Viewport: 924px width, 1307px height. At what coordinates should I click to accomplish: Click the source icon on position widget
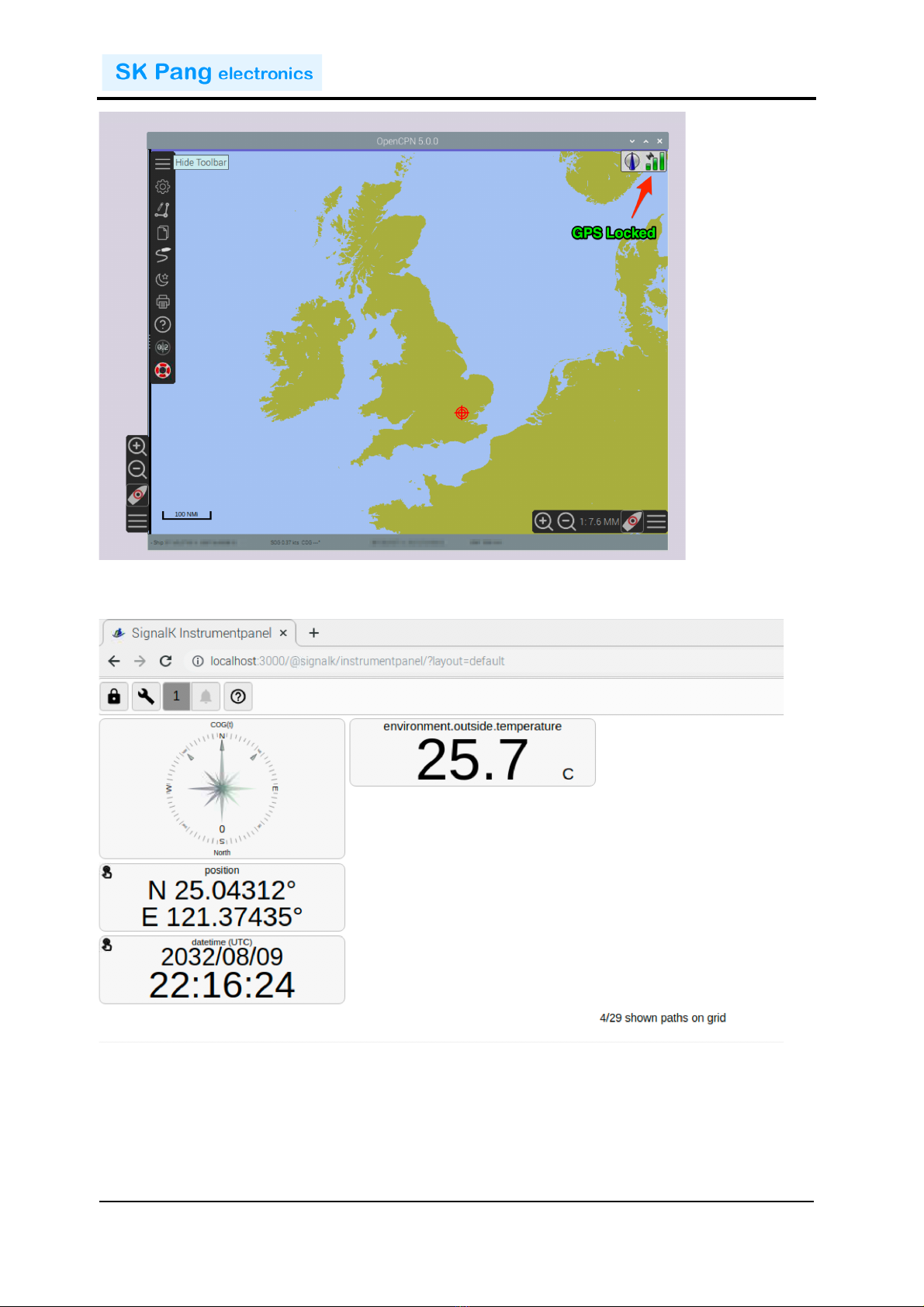click(107, 873)
